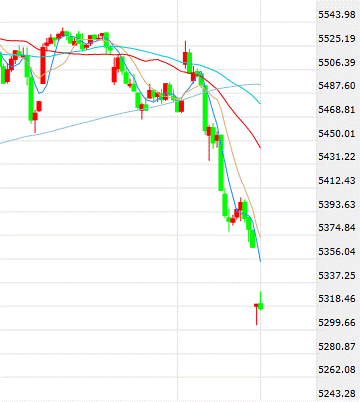360x402 pixels.
Task: Select the 5525.19 price level label
Action: point(337,39)
